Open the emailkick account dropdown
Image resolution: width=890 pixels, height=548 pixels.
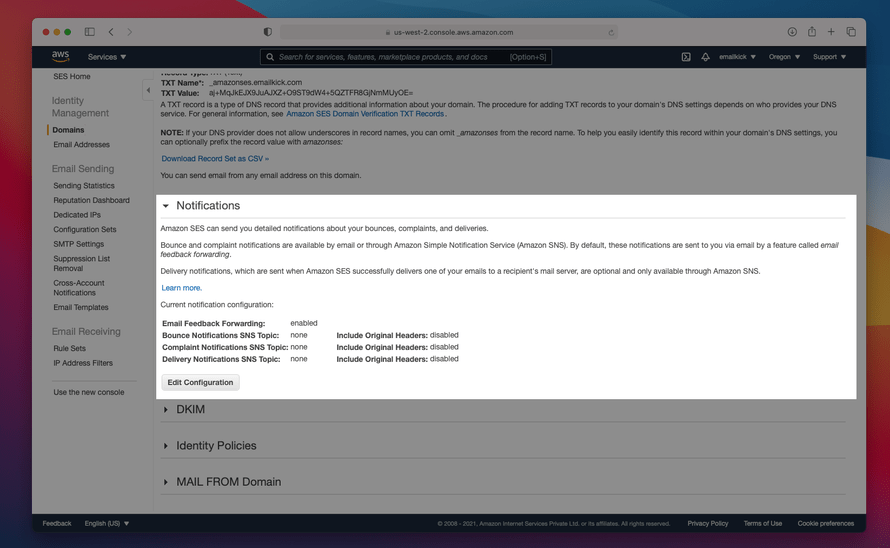point(737,57)
